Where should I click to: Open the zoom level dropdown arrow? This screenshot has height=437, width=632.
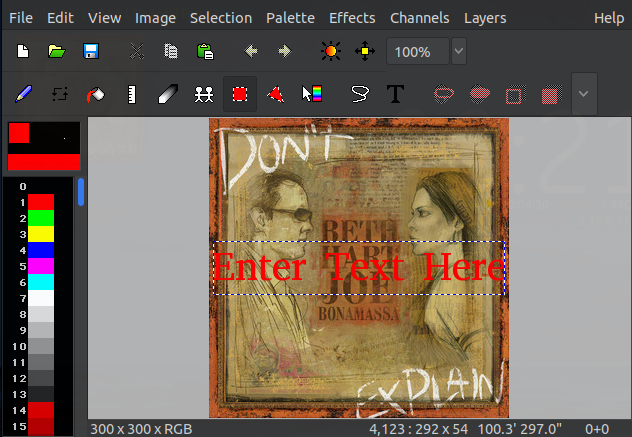pos(459,51)
